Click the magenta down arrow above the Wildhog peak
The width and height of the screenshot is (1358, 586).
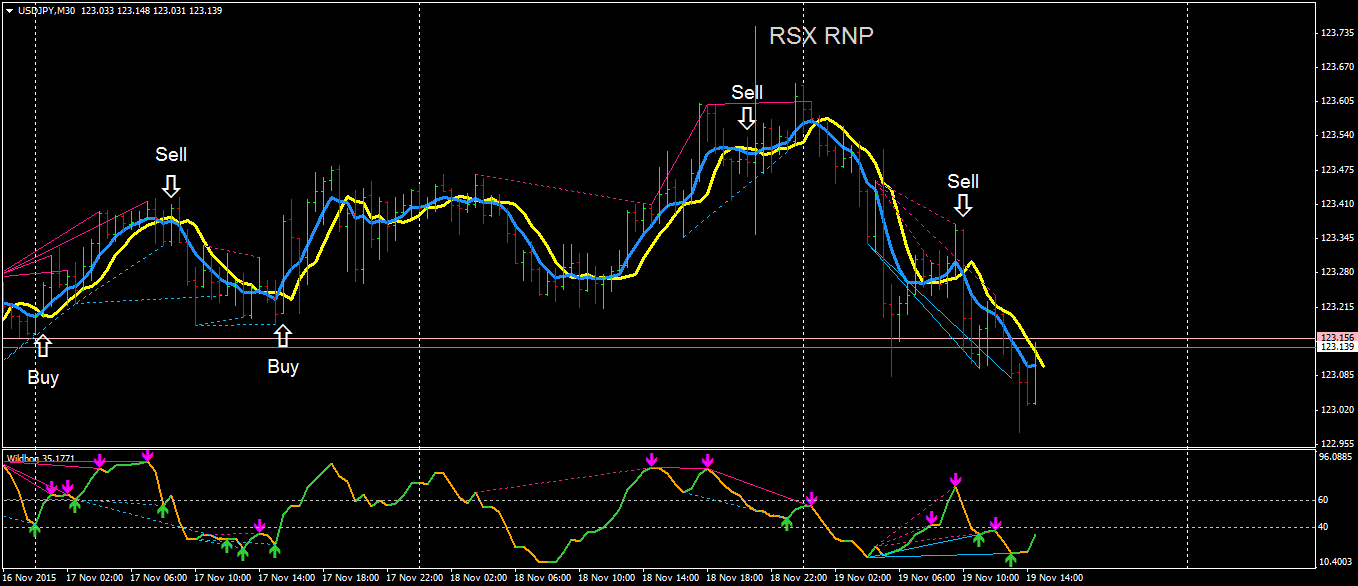point(149,457)
